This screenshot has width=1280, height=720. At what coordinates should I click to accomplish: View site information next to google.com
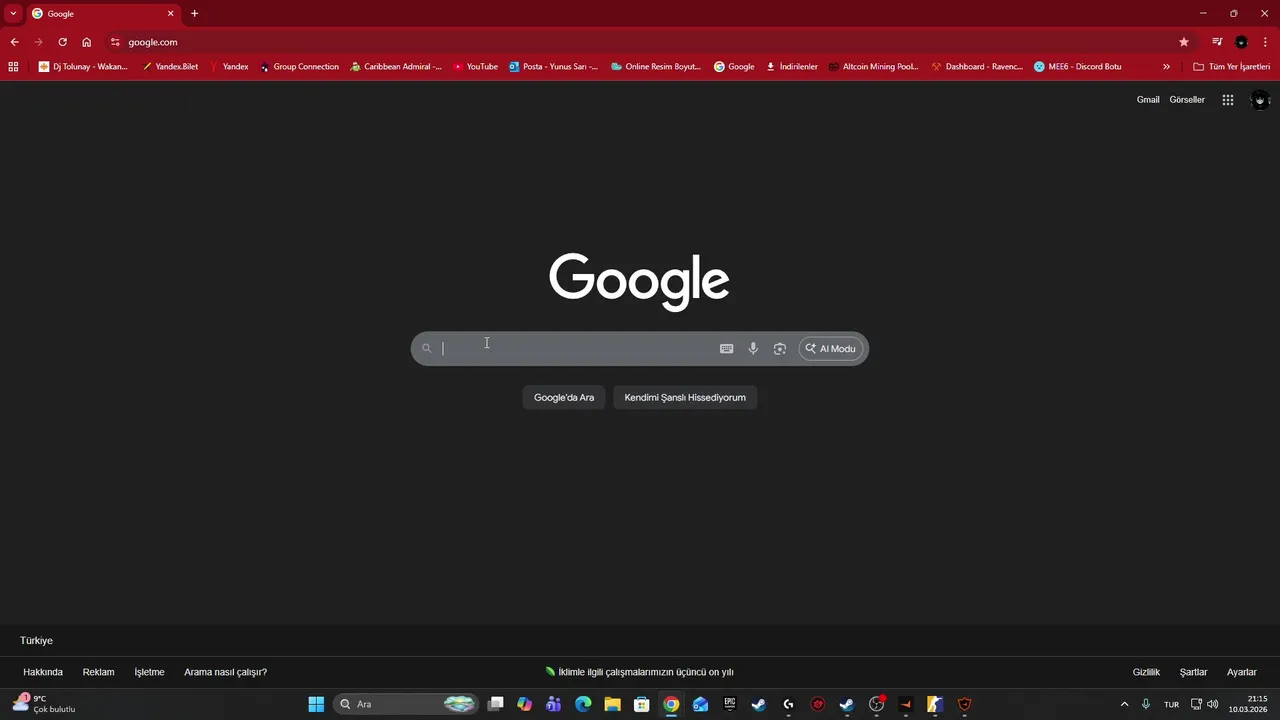pos(115,42)
